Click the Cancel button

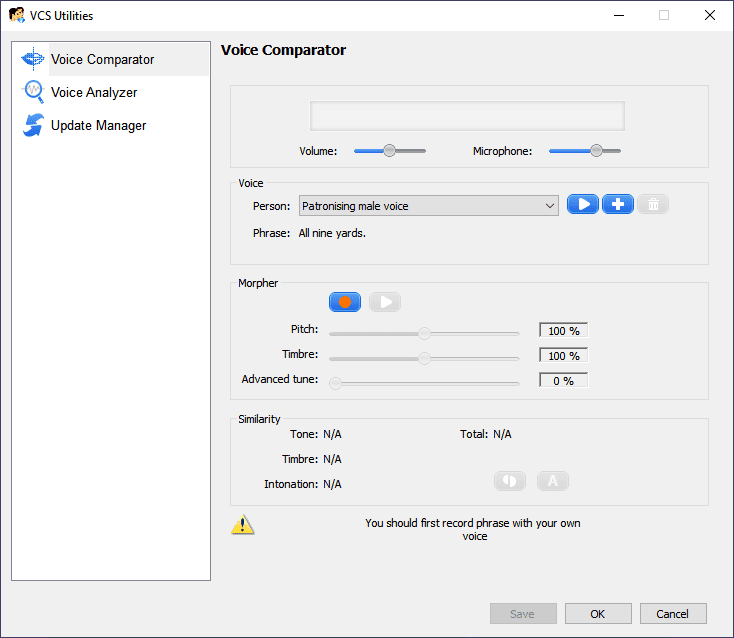[x=673, y=614]
